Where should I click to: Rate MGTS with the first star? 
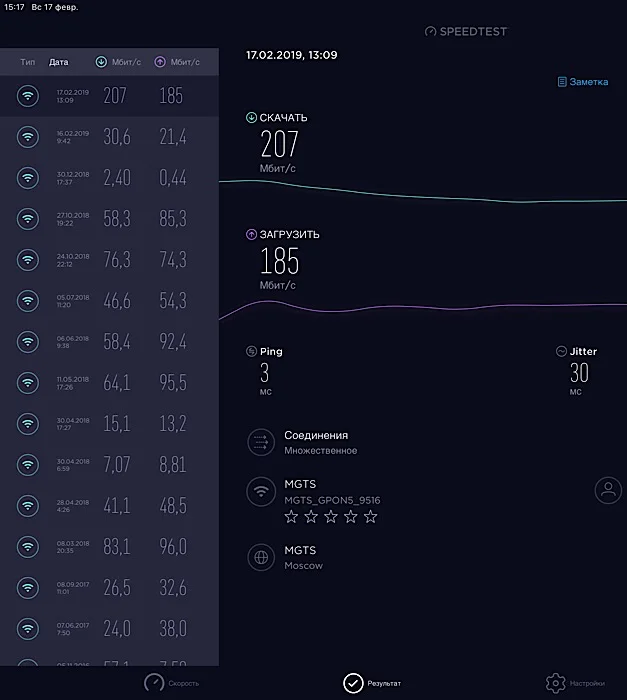[291, 517]
